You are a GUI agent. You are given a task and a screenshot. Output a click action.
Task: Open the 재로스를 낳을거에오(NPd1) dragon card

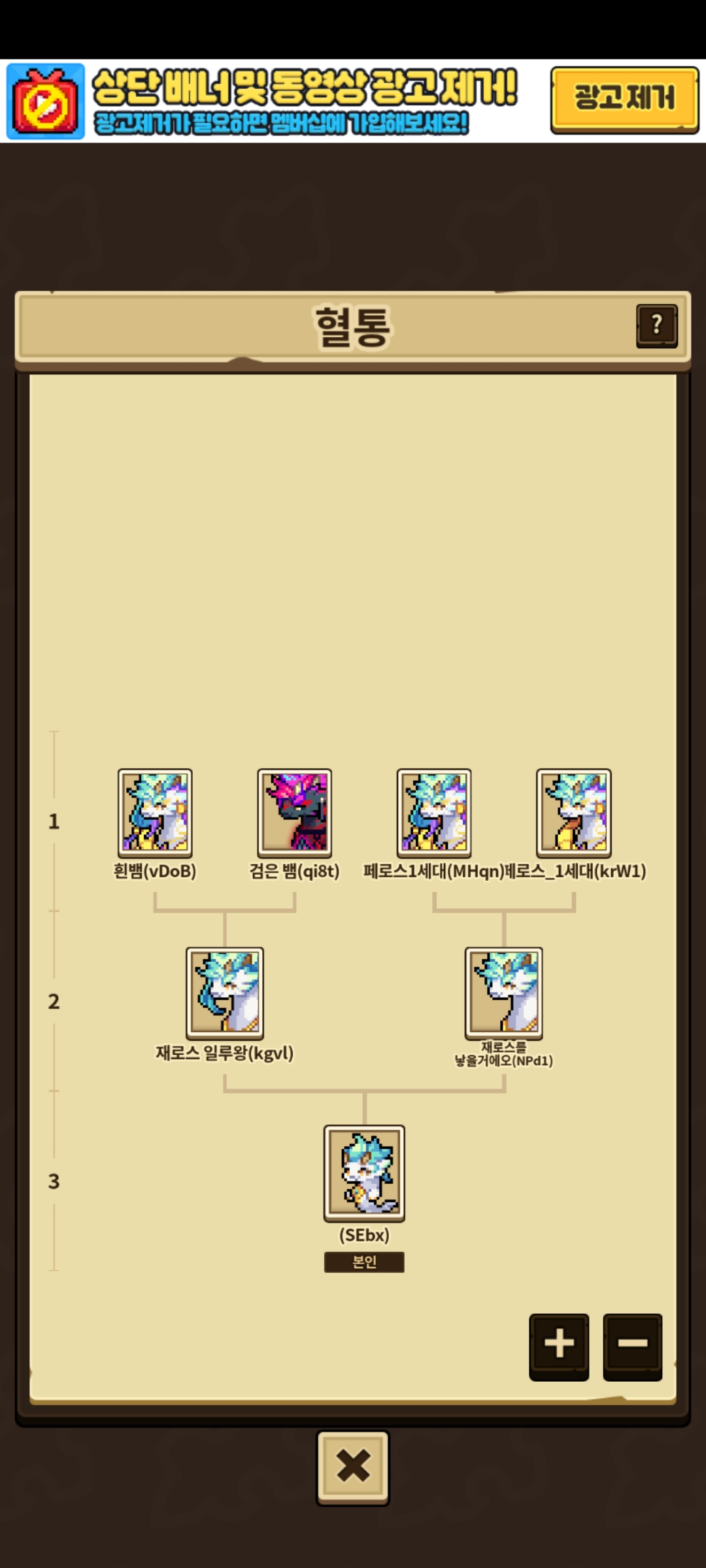point(504,993)
